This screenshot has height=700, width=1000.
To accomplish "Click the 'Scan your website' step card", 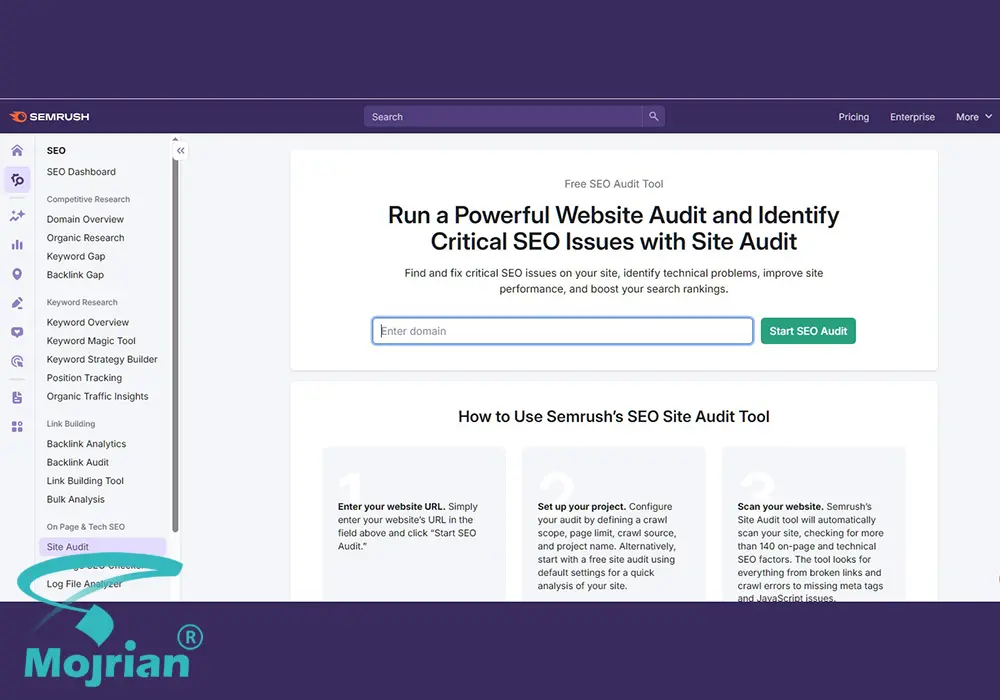I will [813, 524].
